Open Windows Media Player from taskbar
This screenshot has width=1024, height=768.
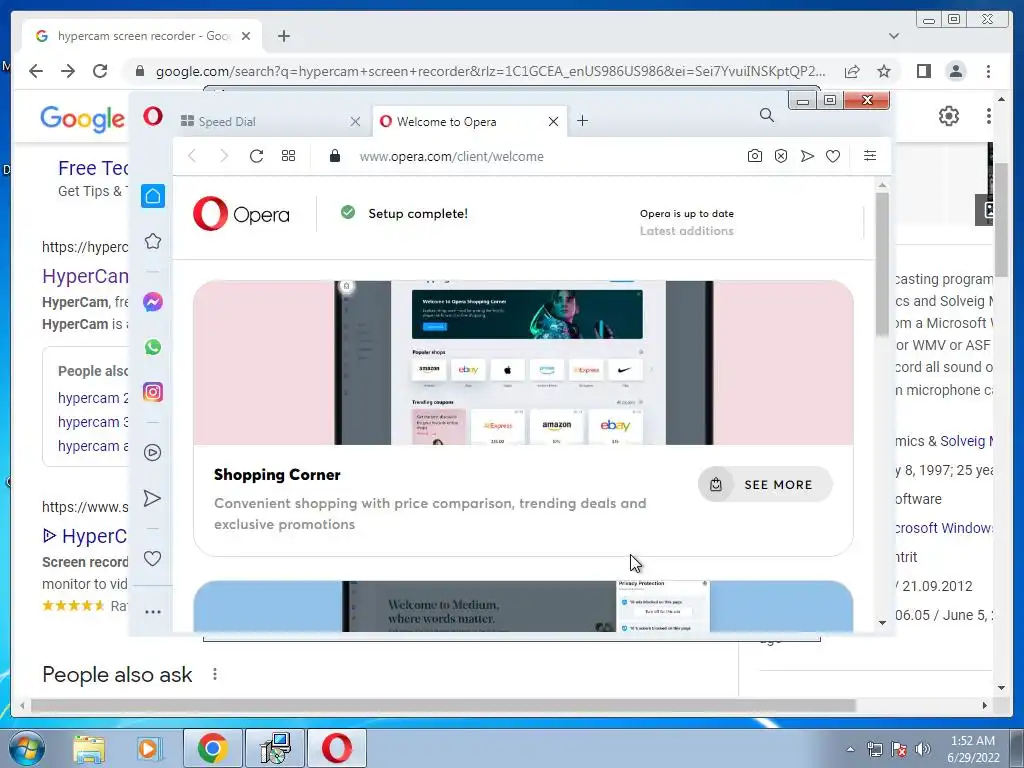(148, 749)
